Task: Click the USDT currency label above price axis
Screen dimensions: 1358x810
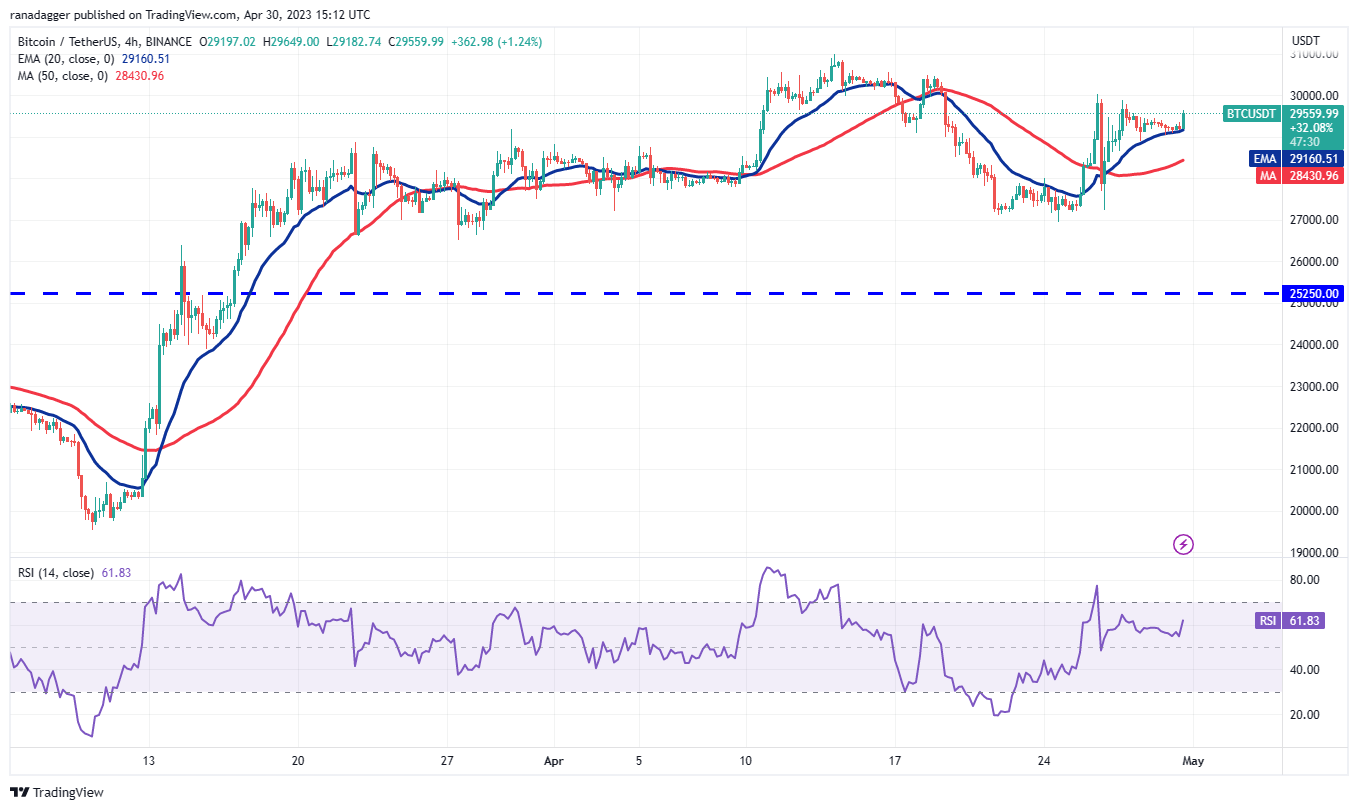Action: click(1306, 41)
